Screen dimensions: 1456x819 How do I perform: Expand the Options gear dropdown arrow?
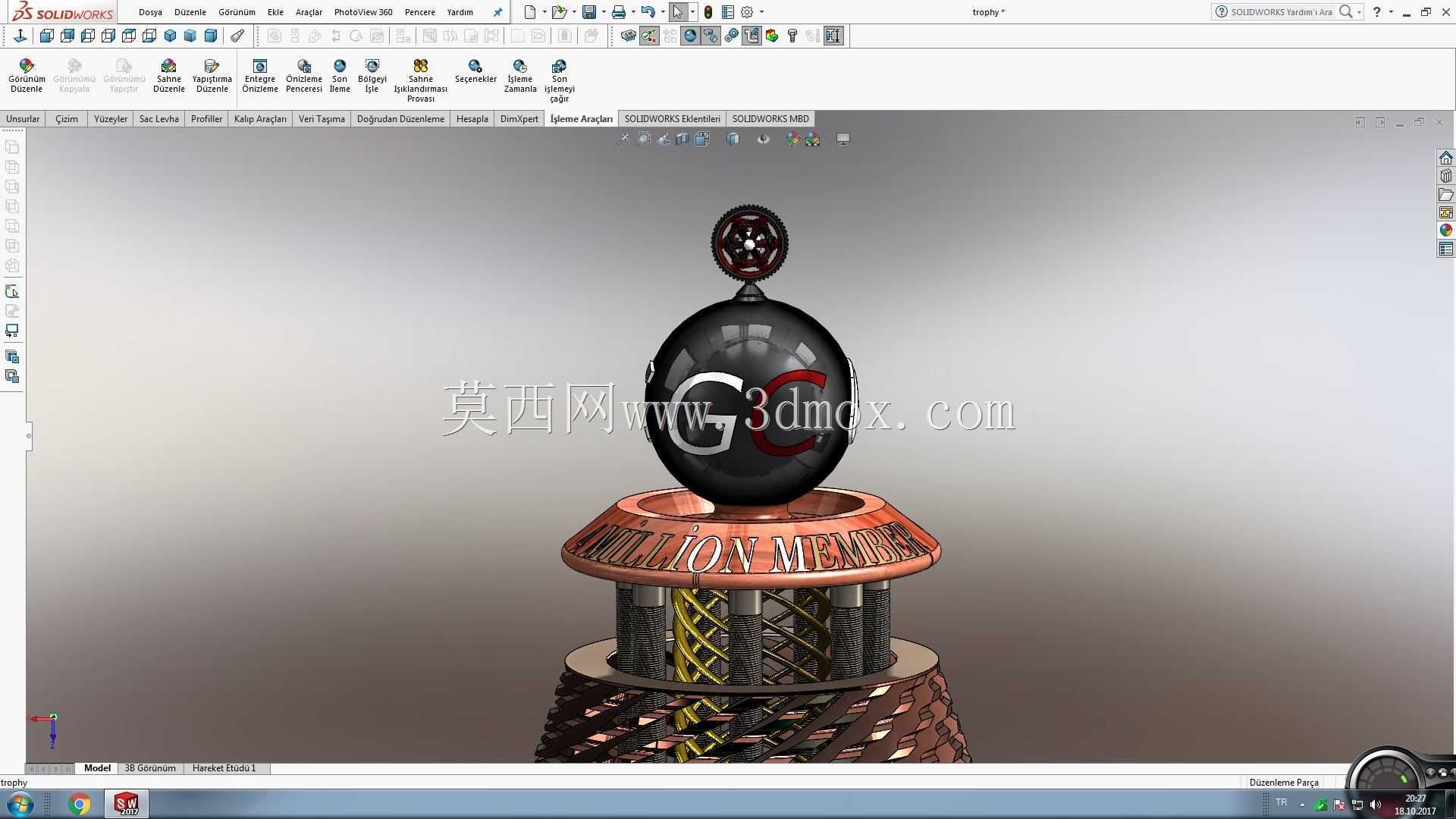pyautogui.click(x=761, y=12)
